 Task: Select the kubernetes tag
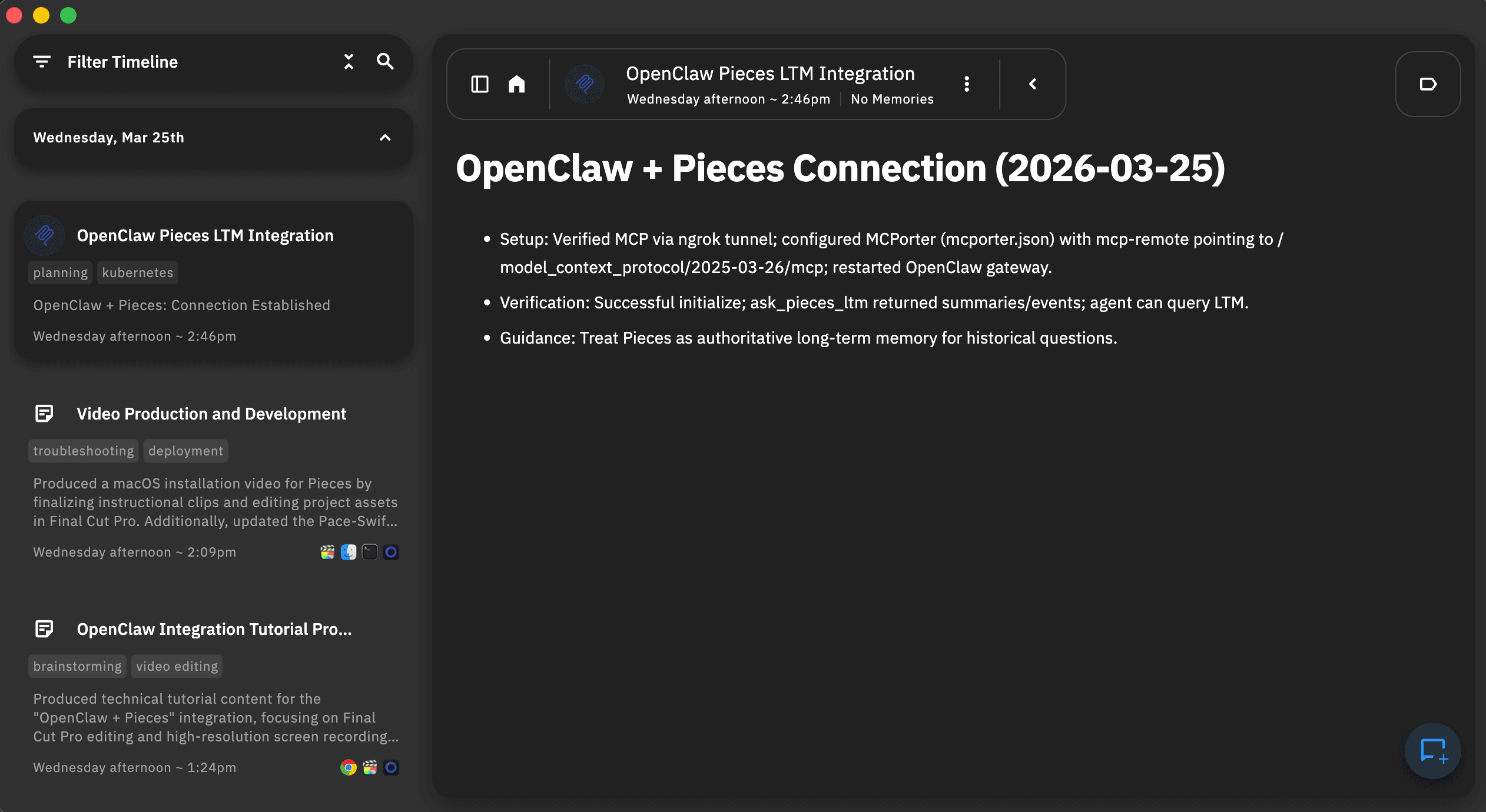[137, 272]
